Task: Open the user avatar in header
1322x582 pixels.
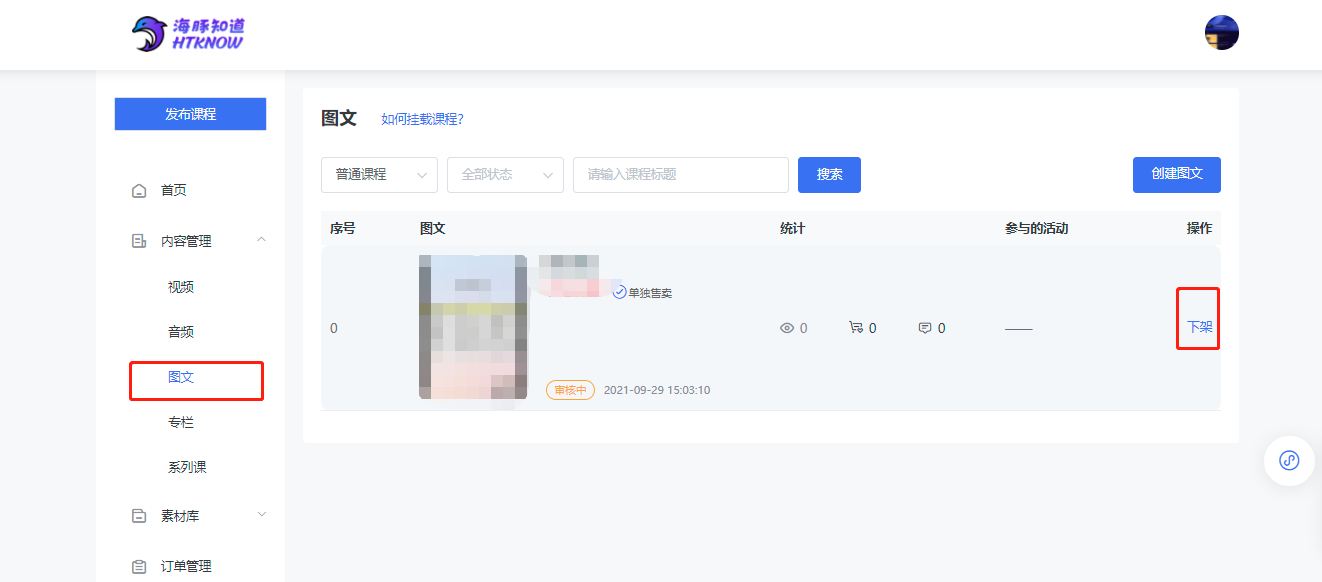Action: (x=1221, y=33)
